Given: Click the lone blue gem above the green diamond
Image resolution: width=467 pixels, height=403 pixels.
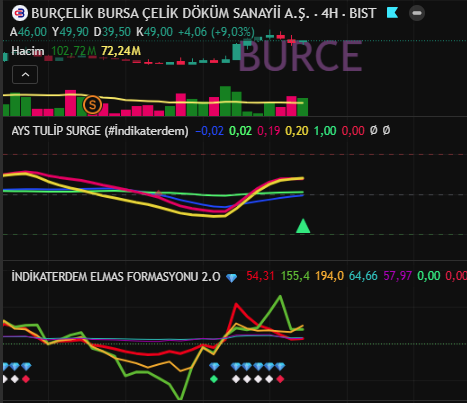Looking at the screenshot, I should pos(214,367).
